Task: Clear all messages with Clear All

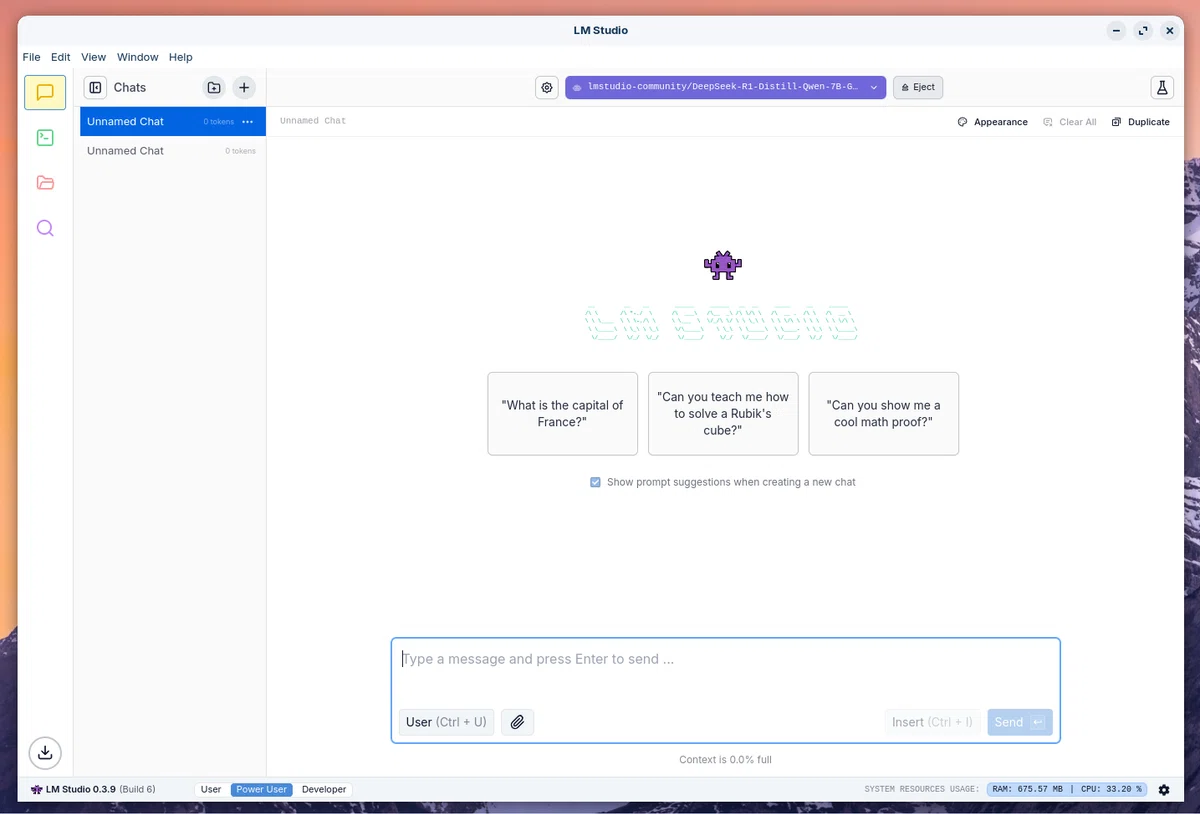Action: pyautogui.click(x=1069, y=122)
